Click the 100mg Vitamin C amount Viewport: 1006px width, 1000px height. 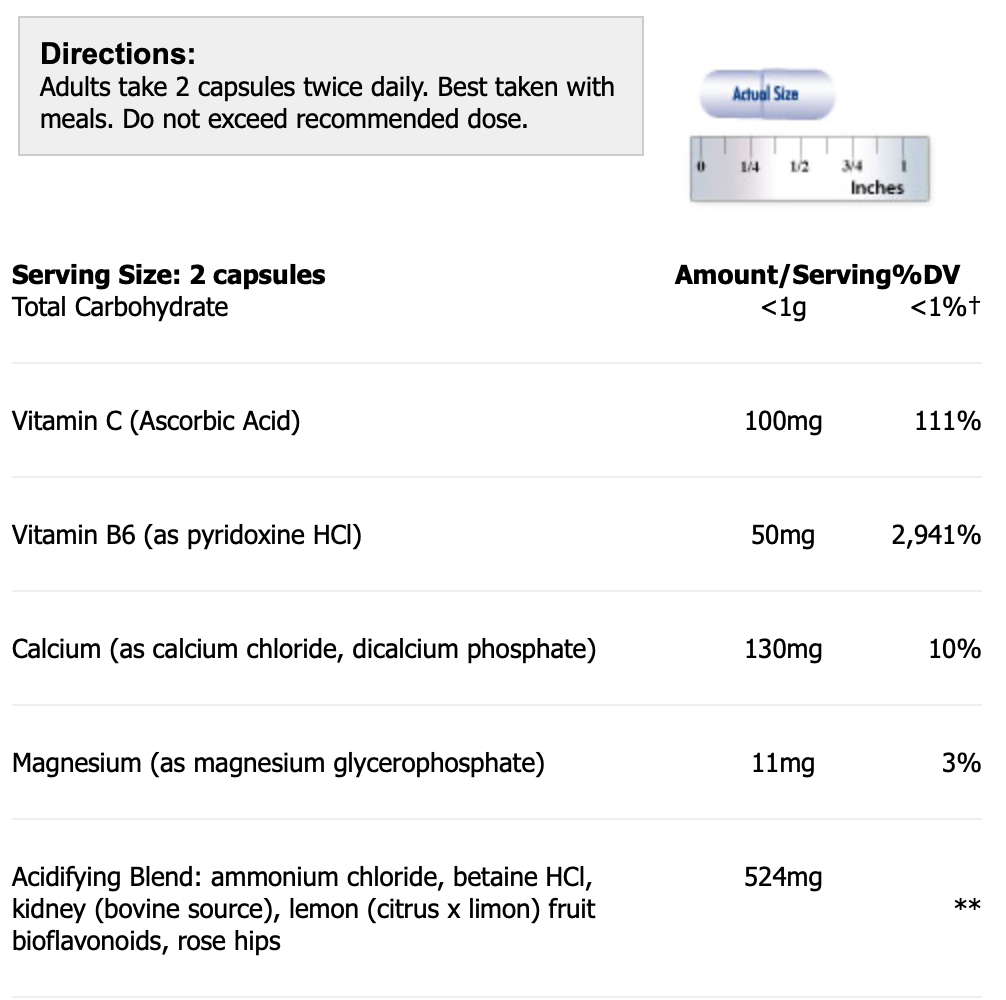pyautogui.click(x=783, y=422)
